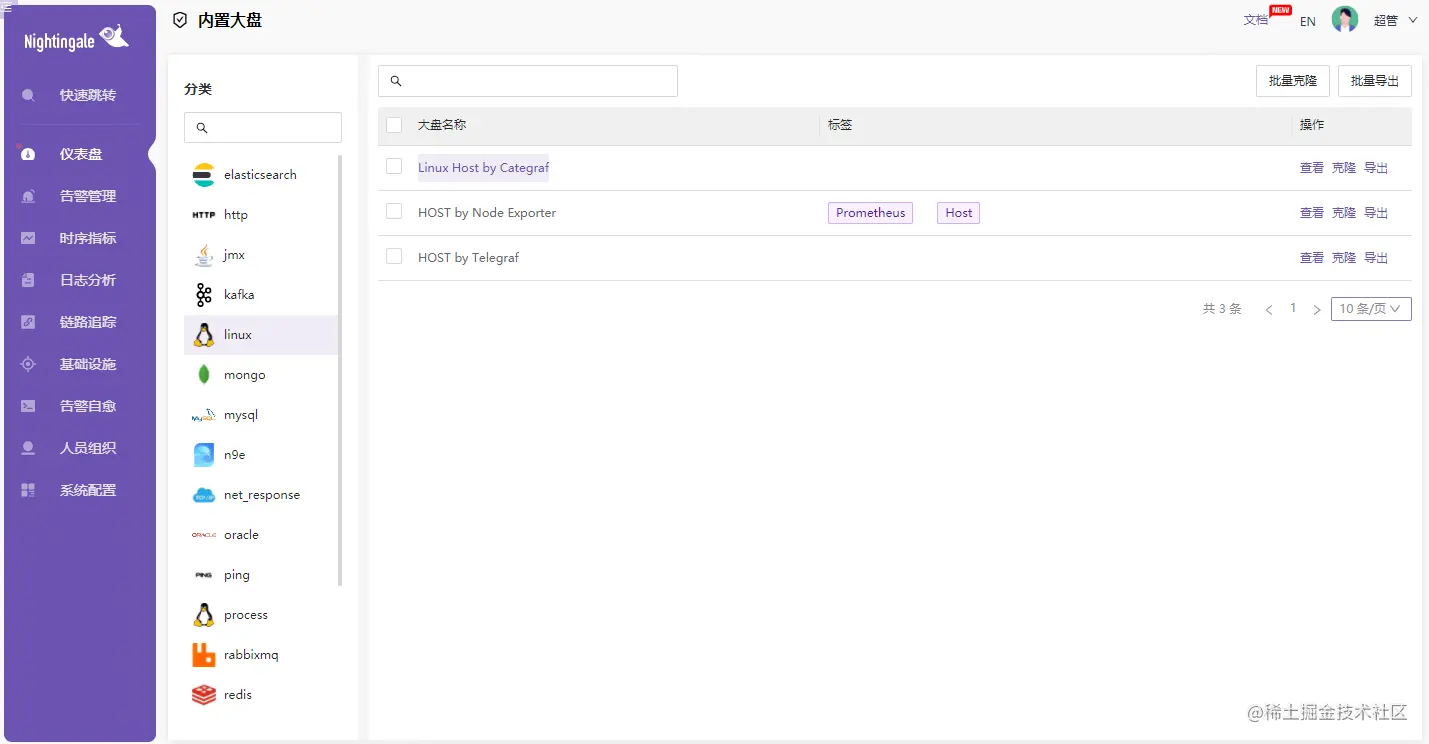Toggle the select-all checkbox in table header
1429x744 pixels.
pos(394,125)
